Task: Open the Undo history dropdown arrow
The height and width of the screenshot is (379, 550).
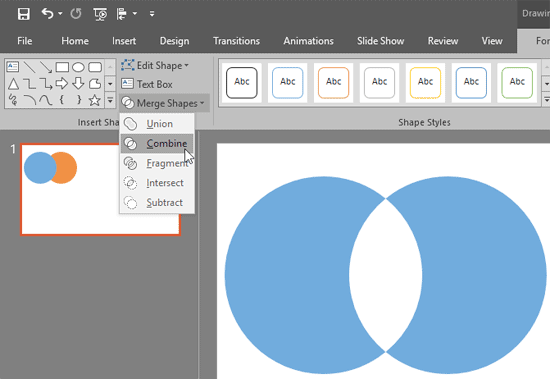Action: (60, 14)
